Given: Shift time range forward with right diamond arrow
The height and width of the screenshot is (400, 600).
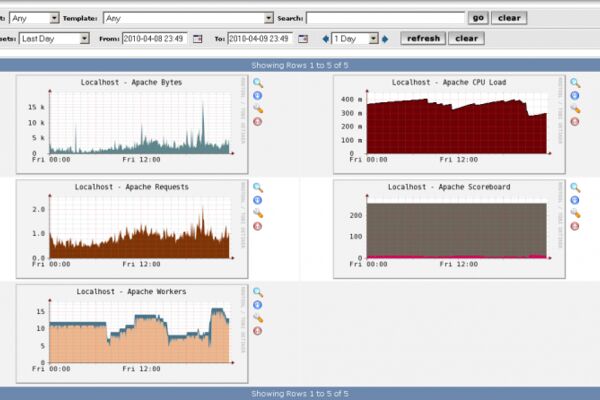Looking at the screenshot, I should click(385, 39).
